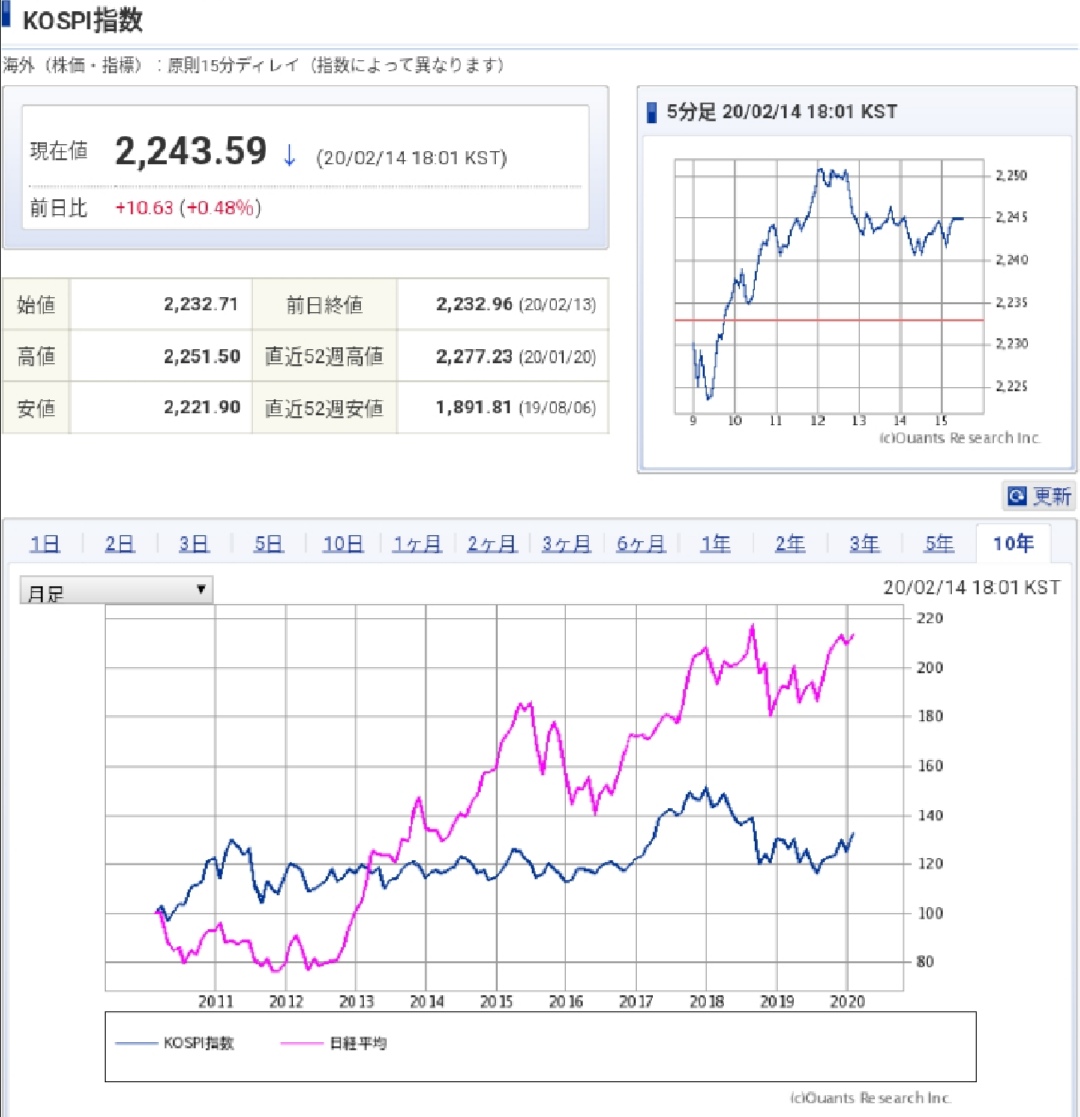This screenshot has width=1080, height=1117.
Task: Select the active 10年 tab
Action: click(x=1014, y=544)
